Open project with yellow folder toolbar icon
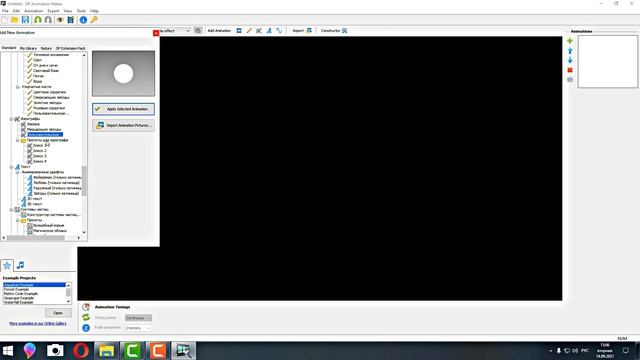Image resolution: width=640 pixels, height=360 pixels. [x=15, y=20]
